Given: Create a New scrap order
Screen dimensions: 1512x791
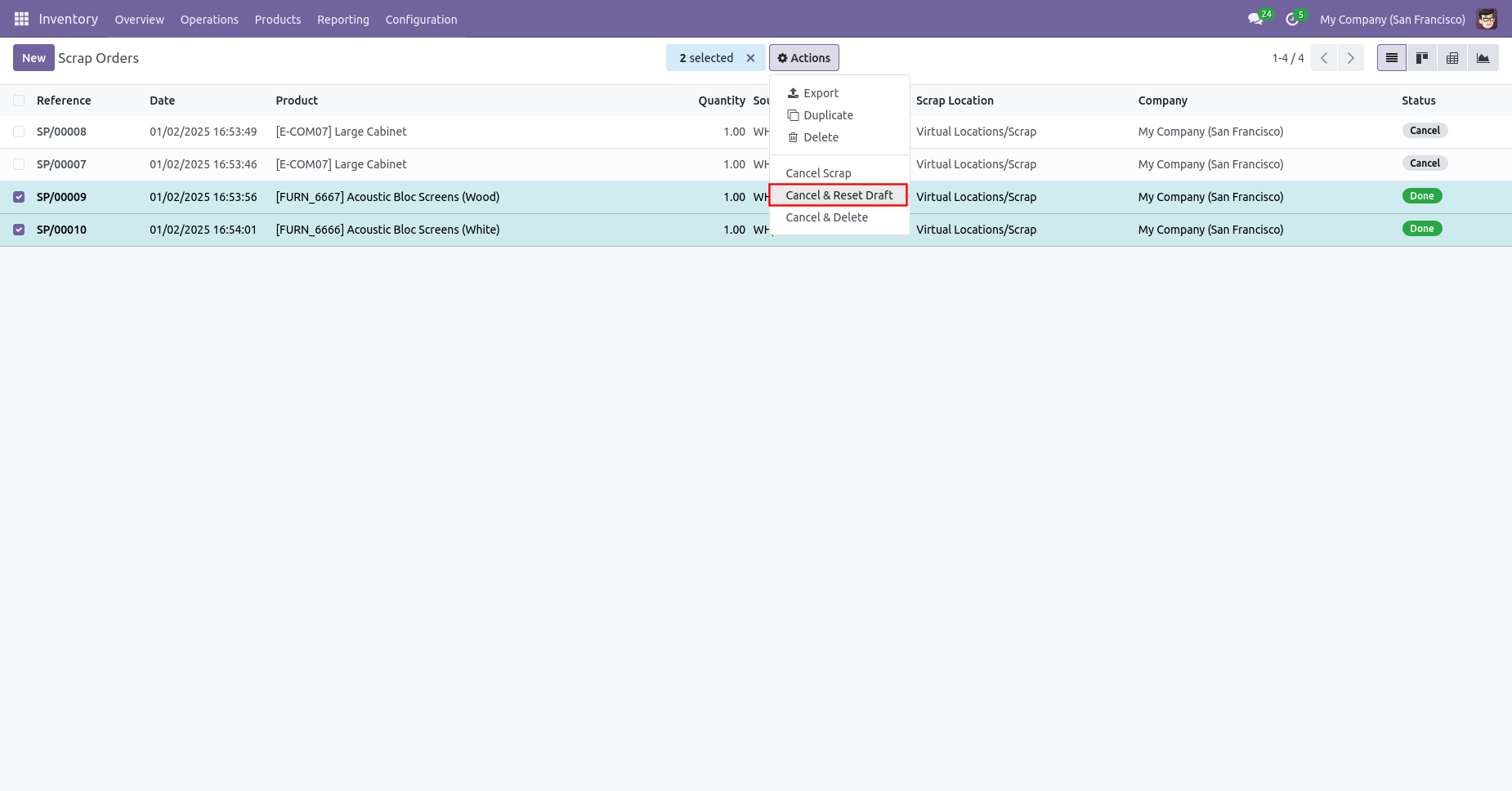Looking at the screenshot, I should click(x=34, y=58).
